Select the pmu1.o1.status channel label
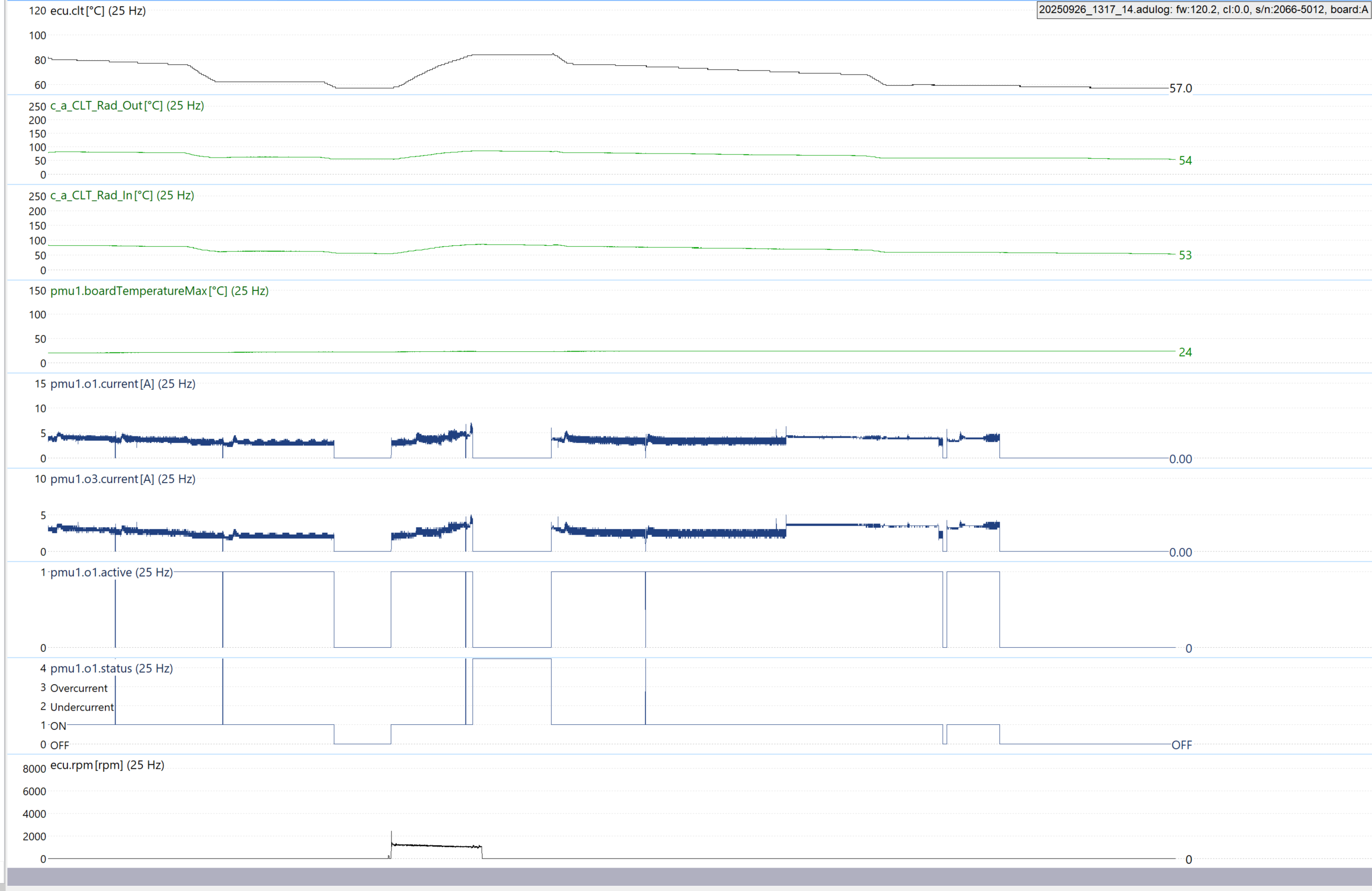 pyautogui.click(x=111, y=669)
